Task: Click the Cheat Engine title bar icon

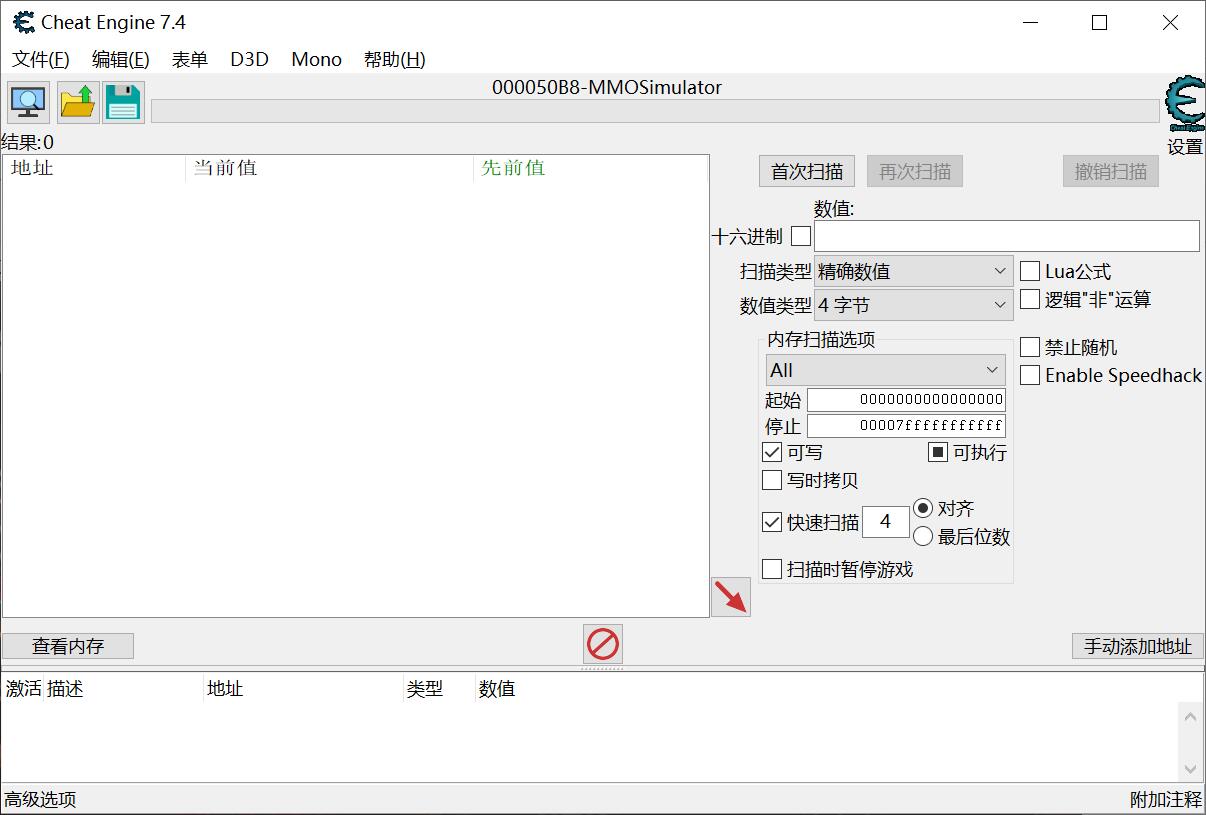Action: (24, 22)
